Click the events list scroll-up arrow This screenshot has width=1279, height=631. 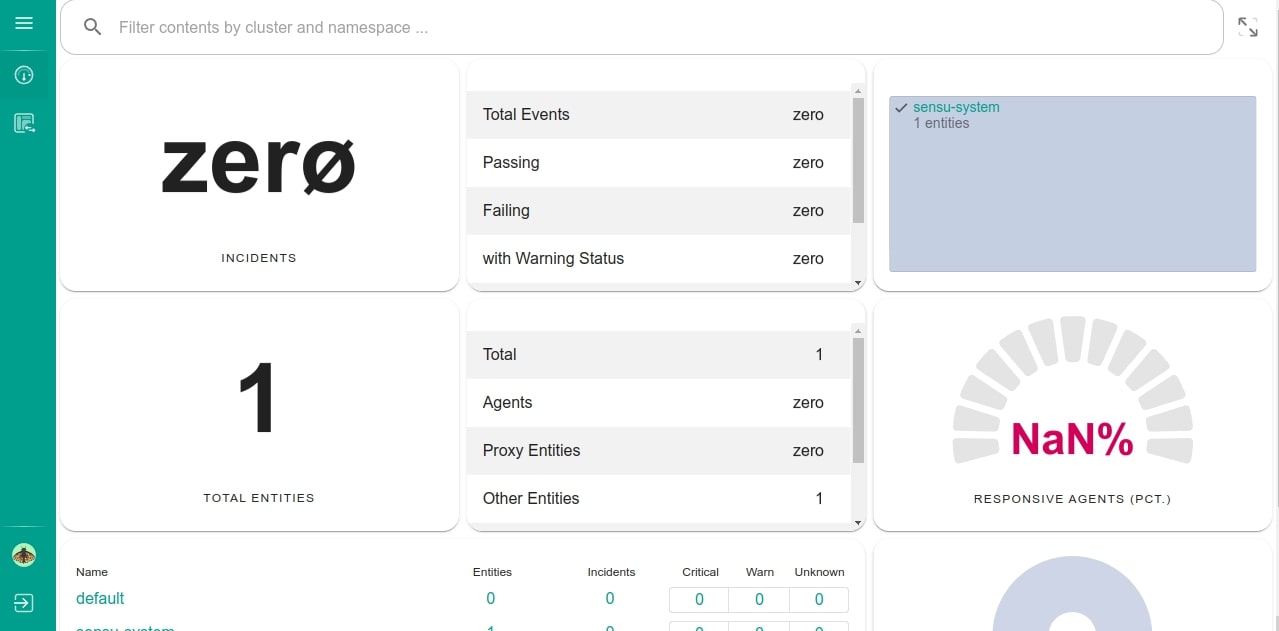pos(858,90)
